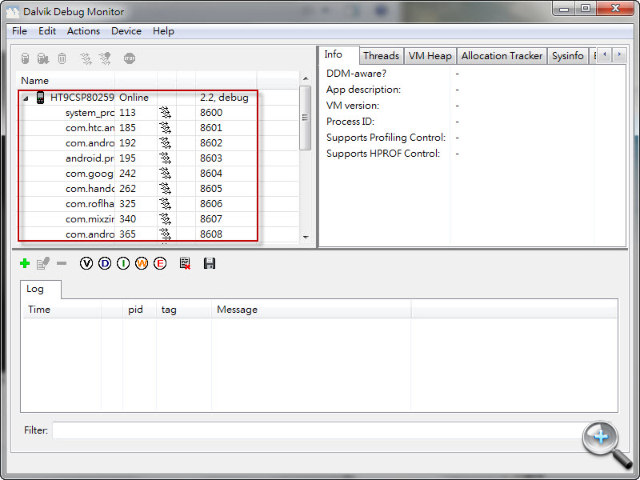640x480 pixels.
Task: Click the 'Process ID:' label
Action: tap(350, 122)
